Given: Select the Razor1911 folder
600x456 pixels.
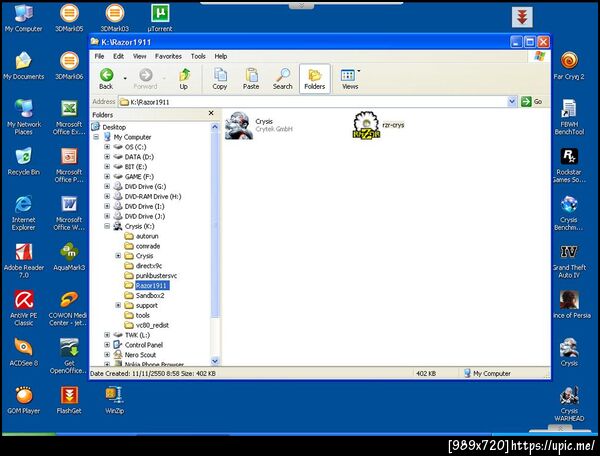Looking at the screenshot, I should pos(152,286).
